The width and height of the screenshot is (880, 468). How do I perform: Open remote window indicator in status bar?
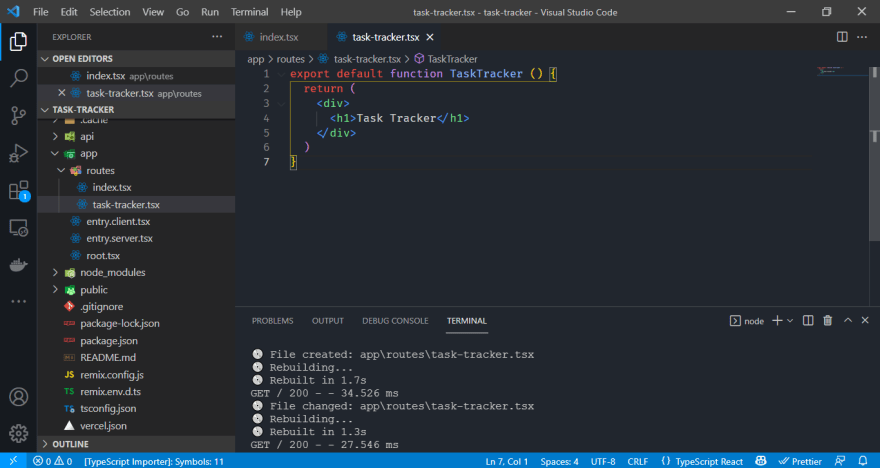(x=13, y=461)
